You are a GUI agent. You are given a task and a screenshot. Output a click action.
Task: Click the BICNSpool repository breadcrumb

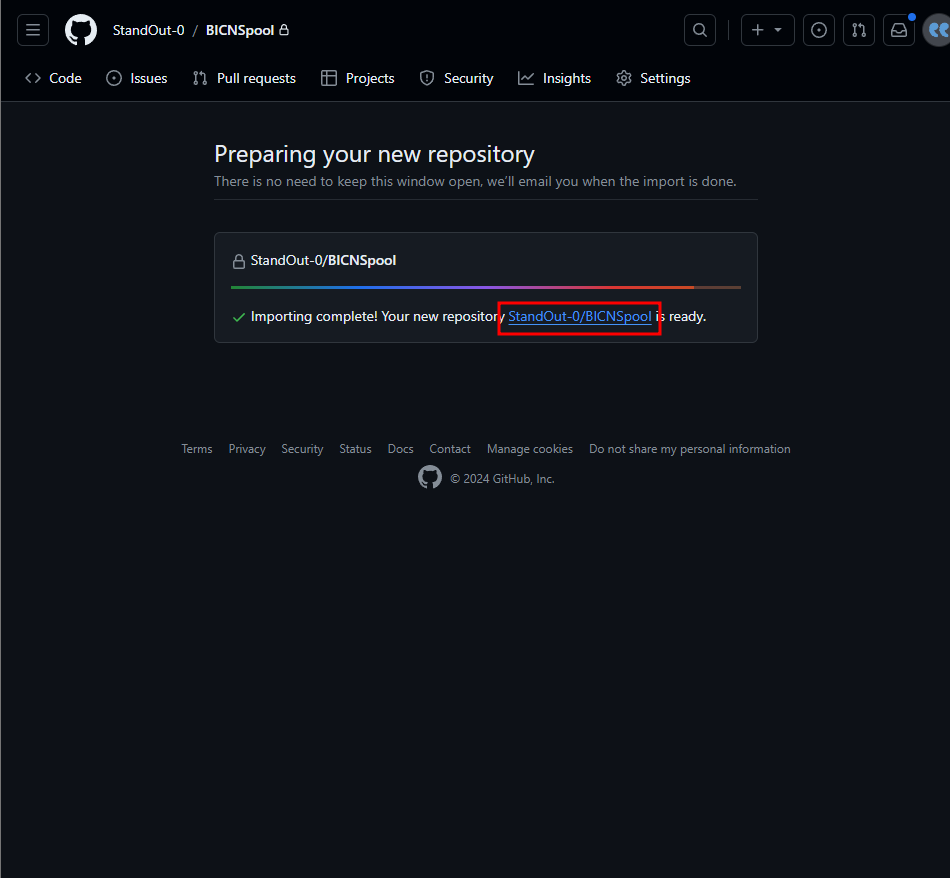click(x=240, y=30)
